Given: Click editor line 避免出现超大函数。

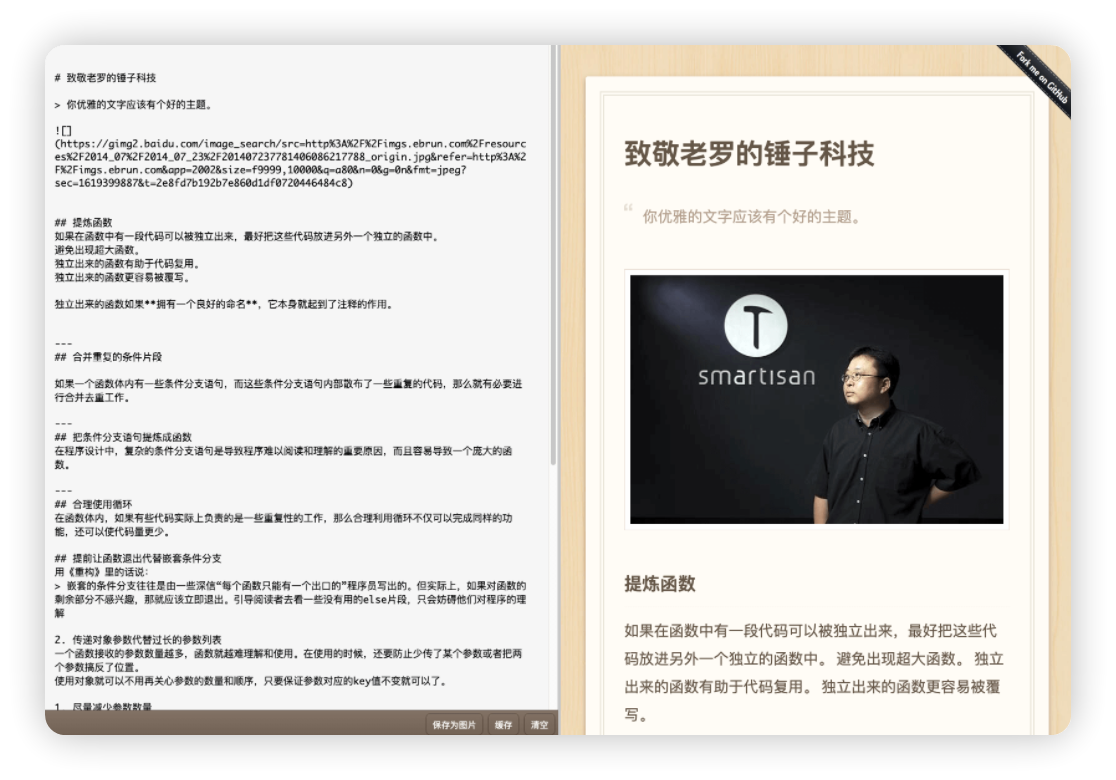Looking at the screenshot, I should click(x=98, y=250).
